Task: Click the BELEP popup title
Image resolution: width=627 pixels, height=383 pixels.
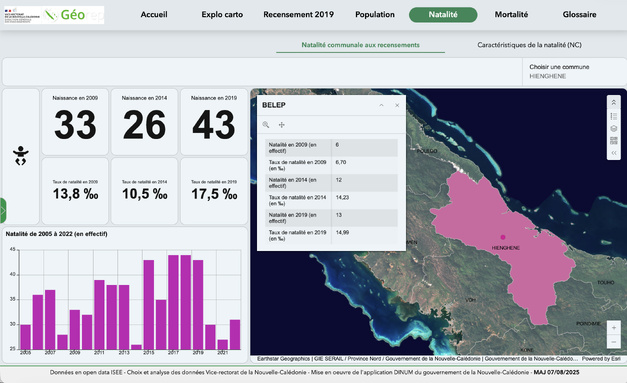Action: 274,105
